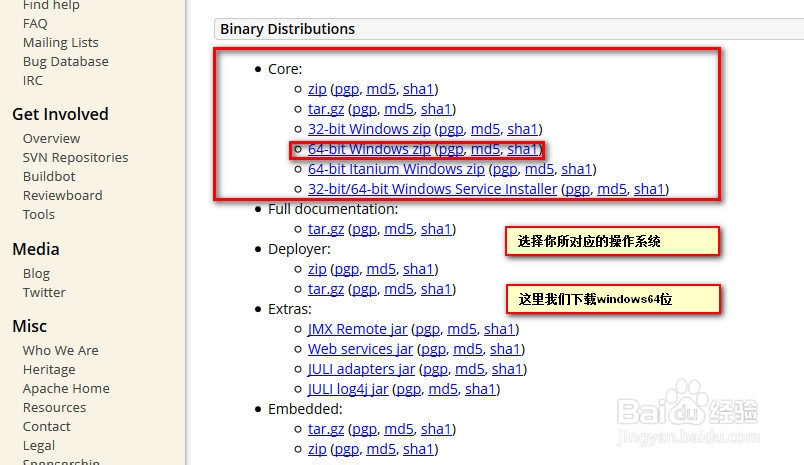Open the Legal link
Image resolution: width=804 pixels, height=465 pixels.
[x=38, y=446]
